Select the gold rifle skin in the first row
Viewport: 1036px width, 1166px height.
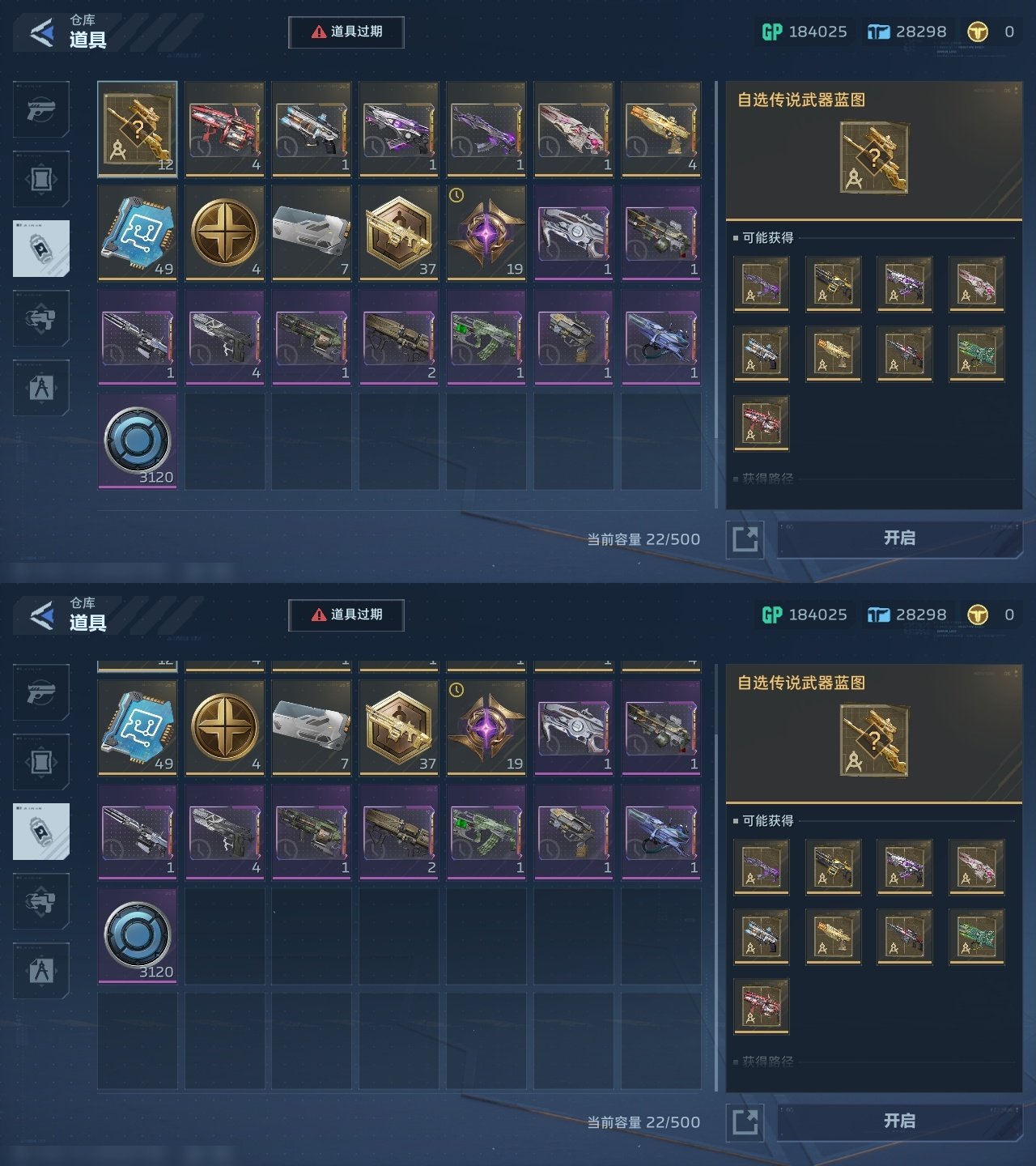tap(661, 130)
